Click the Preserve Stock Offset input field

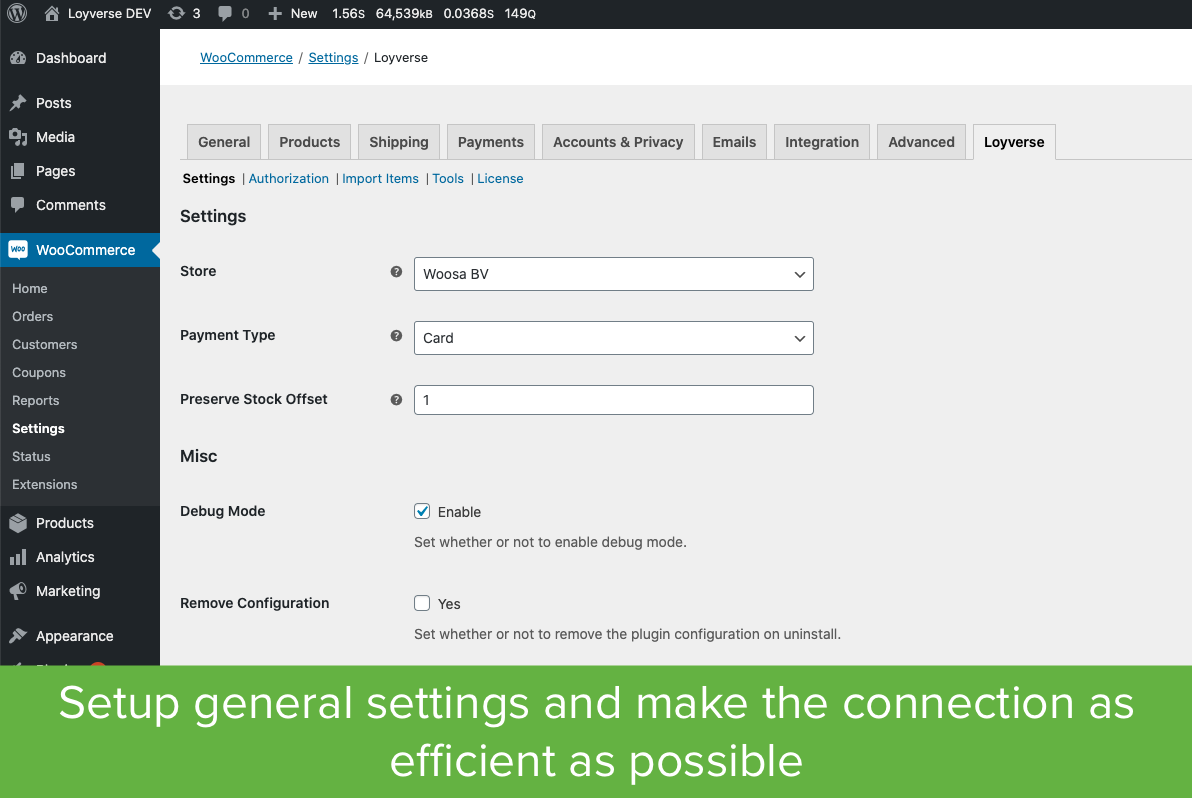(x=613, y=400)
